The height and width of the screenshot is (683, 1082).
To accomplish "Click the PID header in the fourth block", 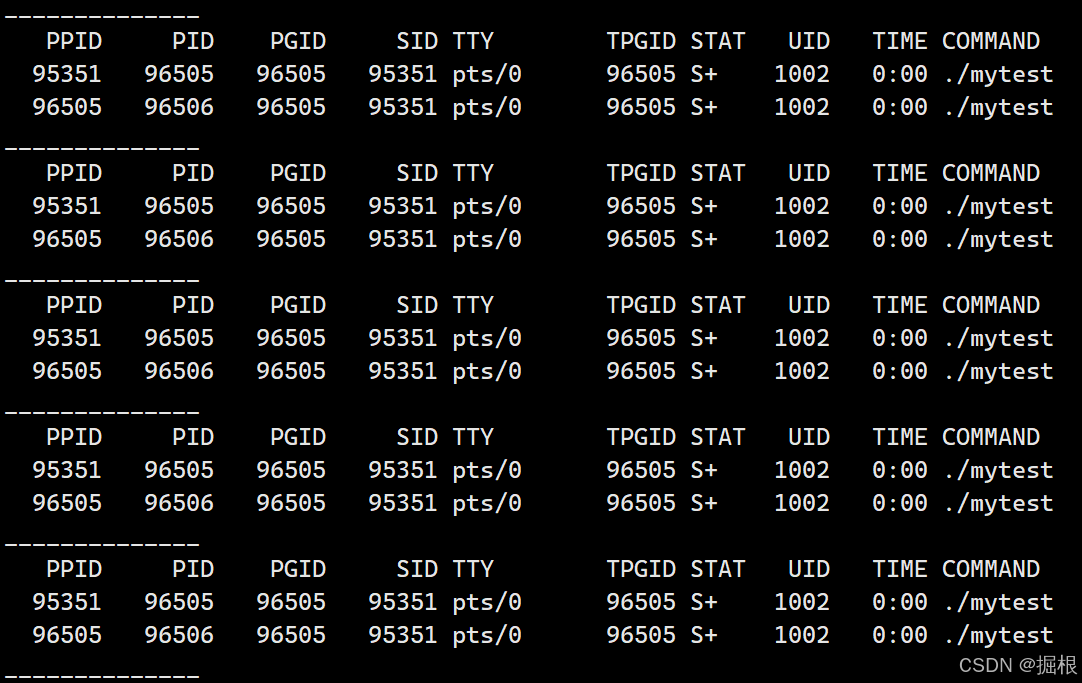I will point(193,436).
